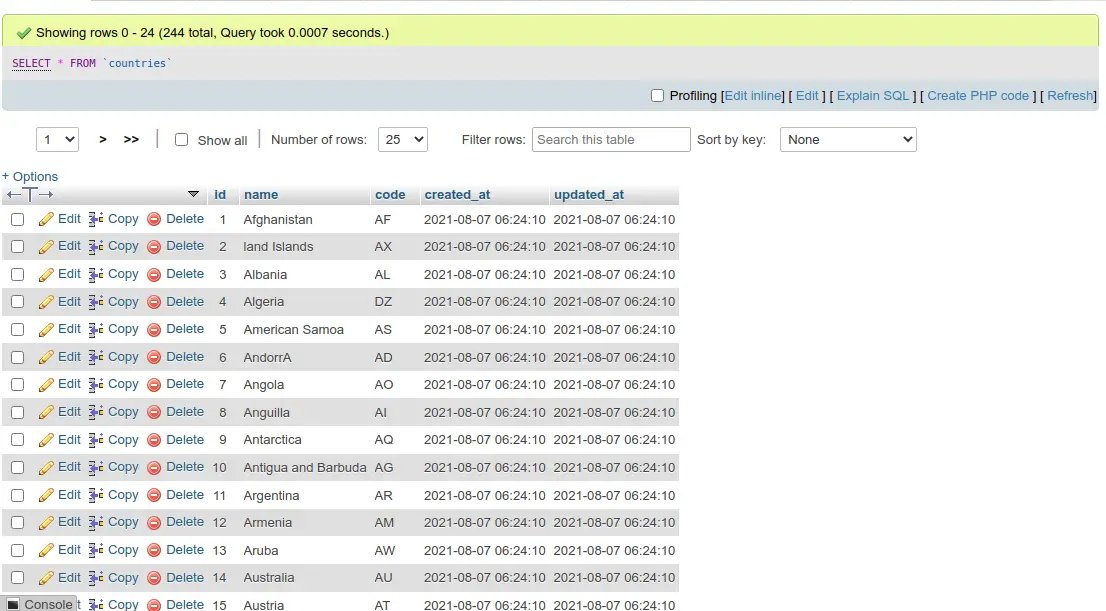Click the Explain SQL link
The height and width of the screenshot is (611, 1106).
(x=872, y=96)
